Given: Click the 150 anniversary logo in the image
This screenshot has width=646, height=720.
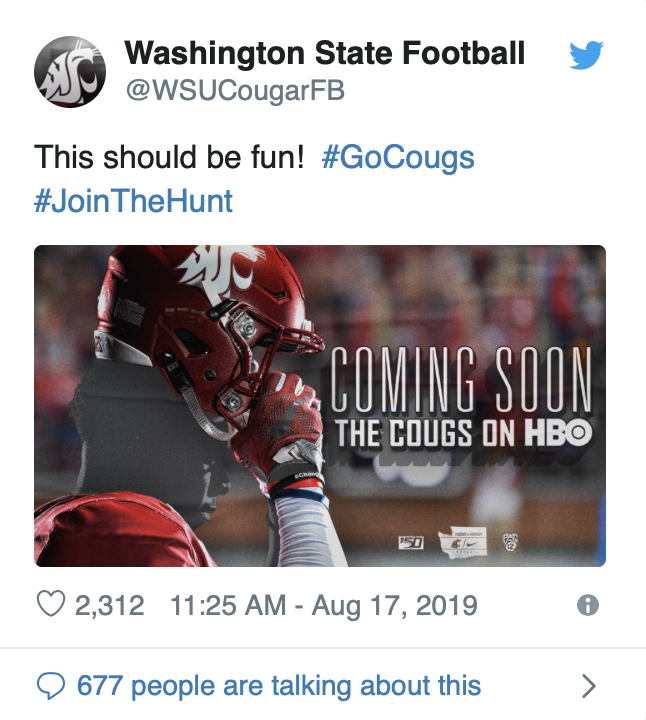Looking at the screenshot, I should [411, 542].
